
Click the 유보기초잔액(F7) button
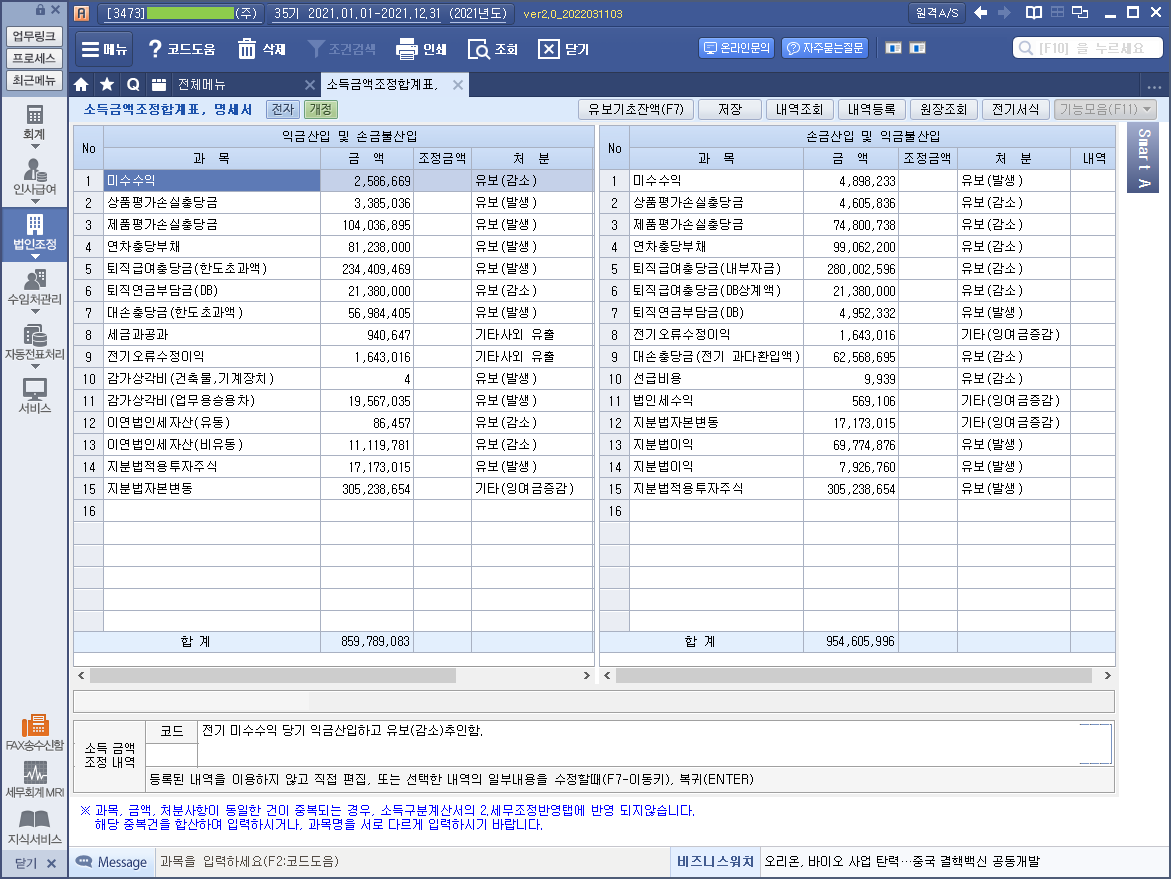(x=636, y=109)
